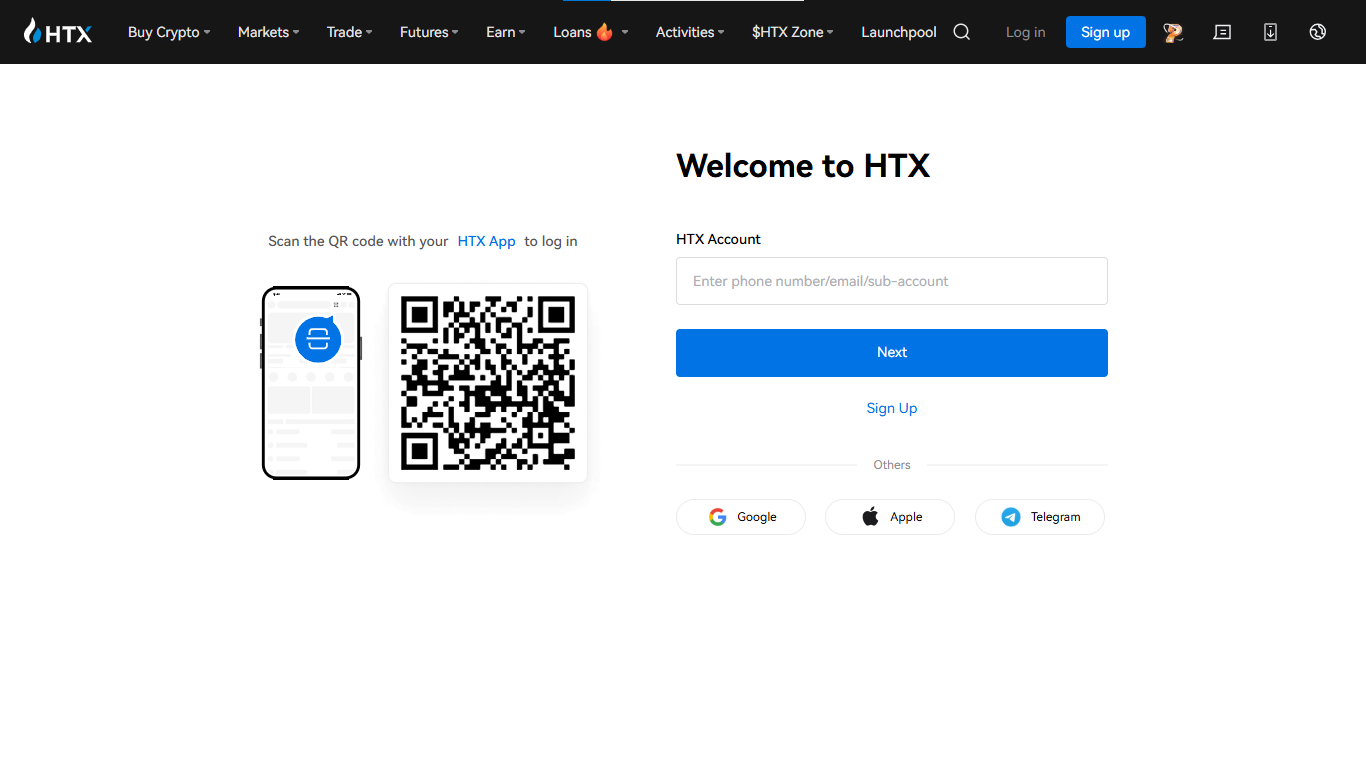The width and height of the screenshot is (1366, 768).
Task: Open the search icon in navbar
Action: pos(961,32)
